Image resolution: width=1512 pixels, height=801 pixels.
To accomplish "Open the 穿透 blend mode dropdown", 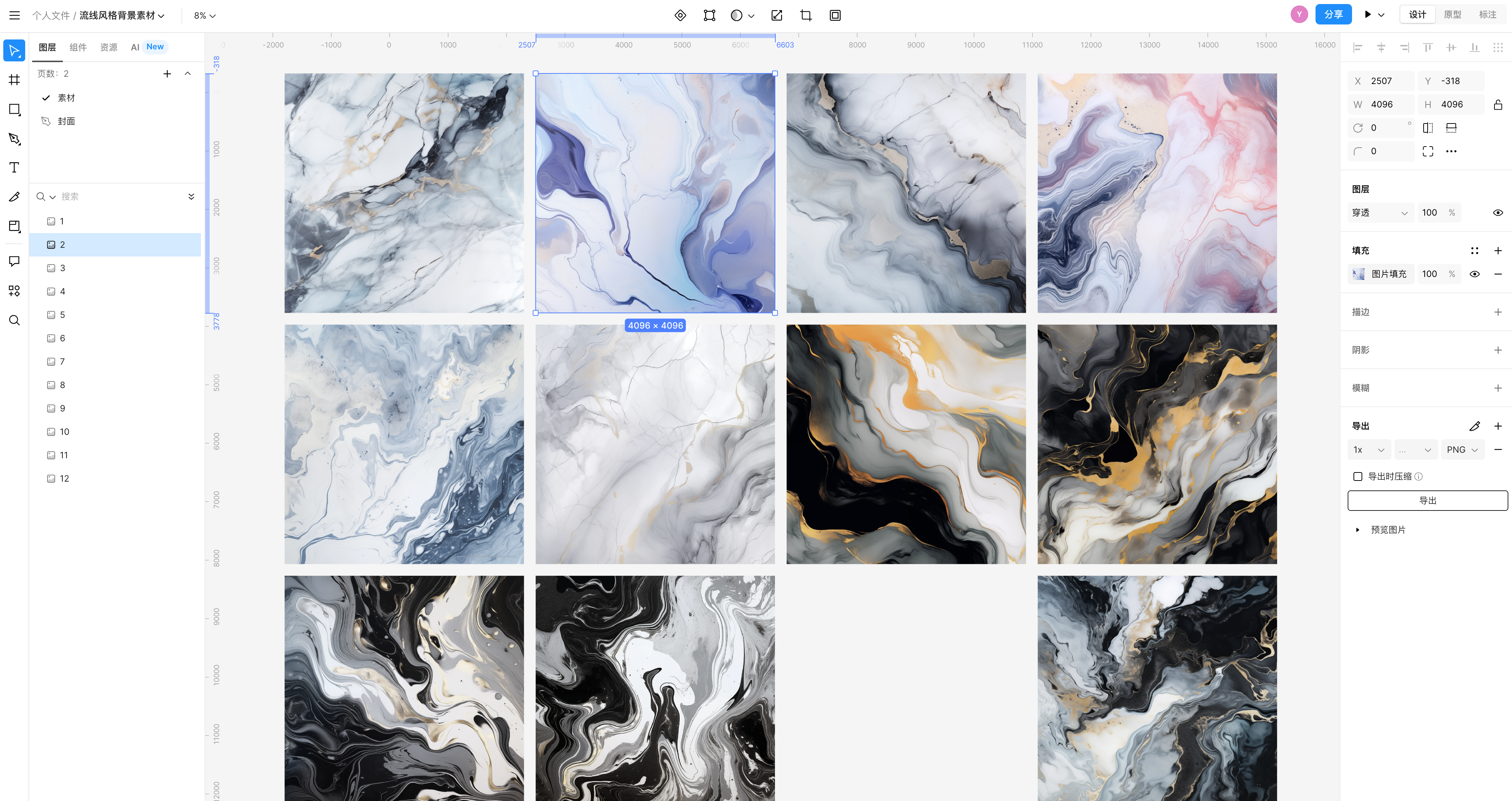I will tap(1379, 213).
